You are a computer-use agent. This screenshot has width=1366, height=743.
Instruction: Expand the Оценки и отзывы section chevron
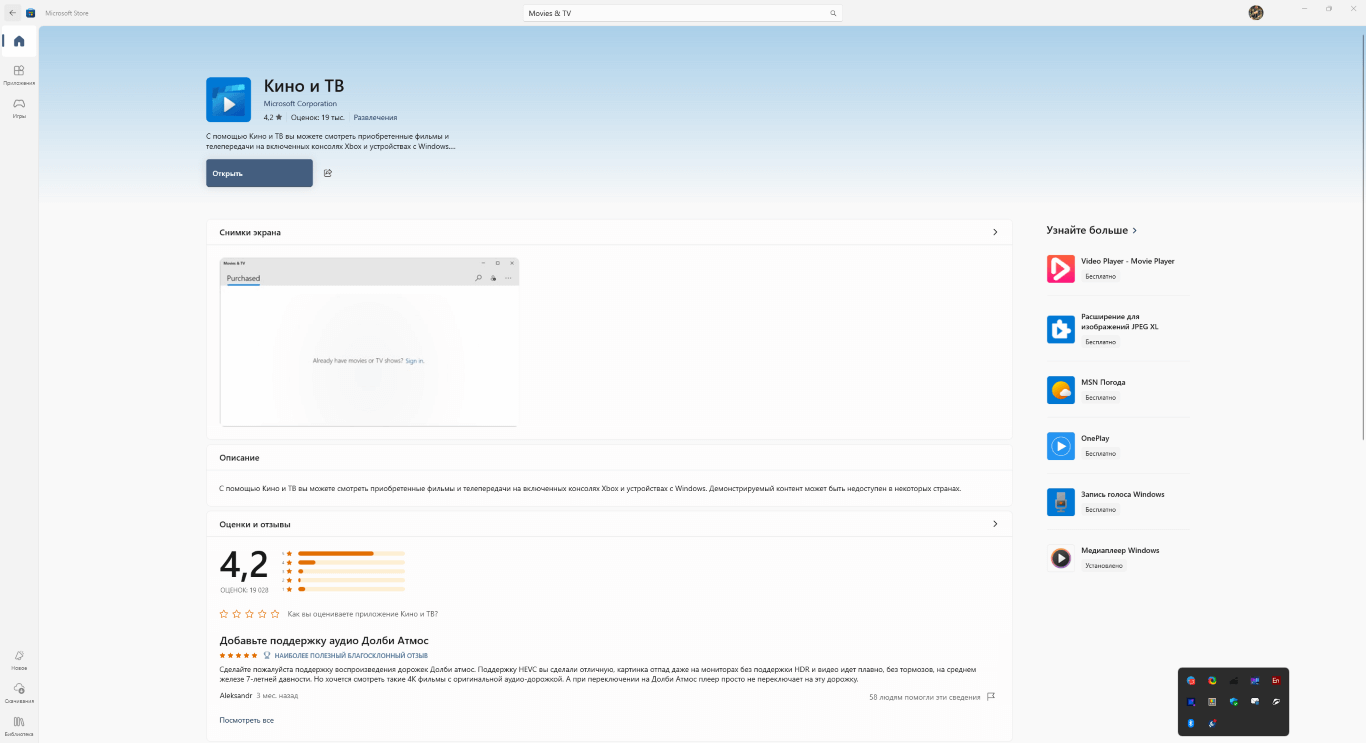[x=994, y=524]
